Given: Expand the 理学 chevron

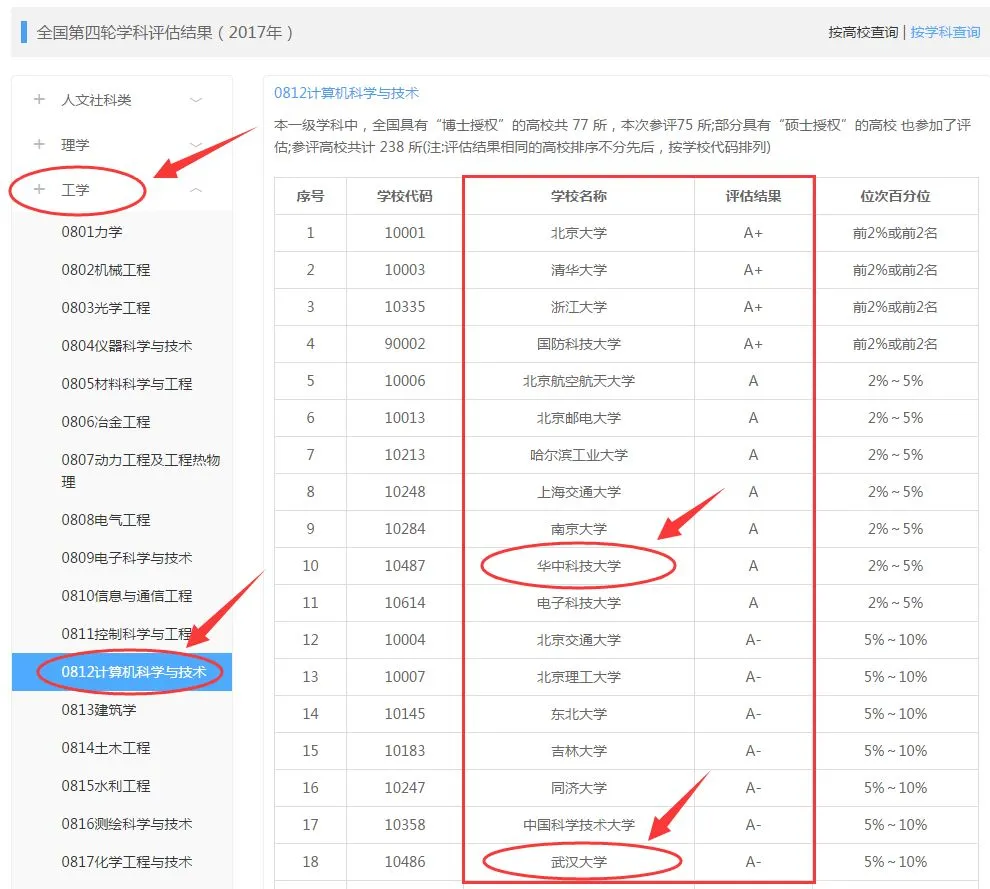Looking at the screenshot, I should click(196, 145).
